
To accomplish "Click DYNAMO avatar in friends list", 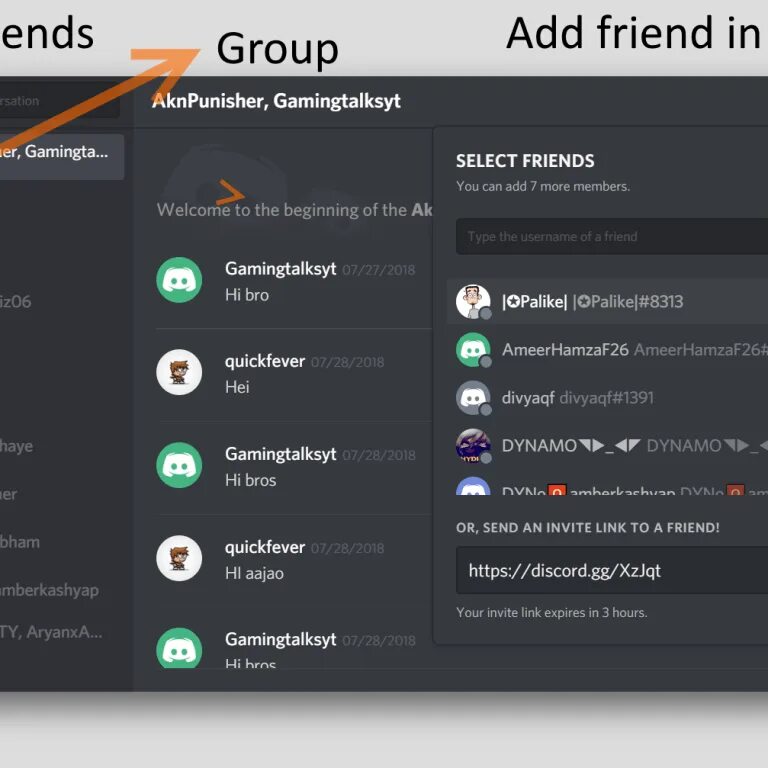I will click(473, 446).
